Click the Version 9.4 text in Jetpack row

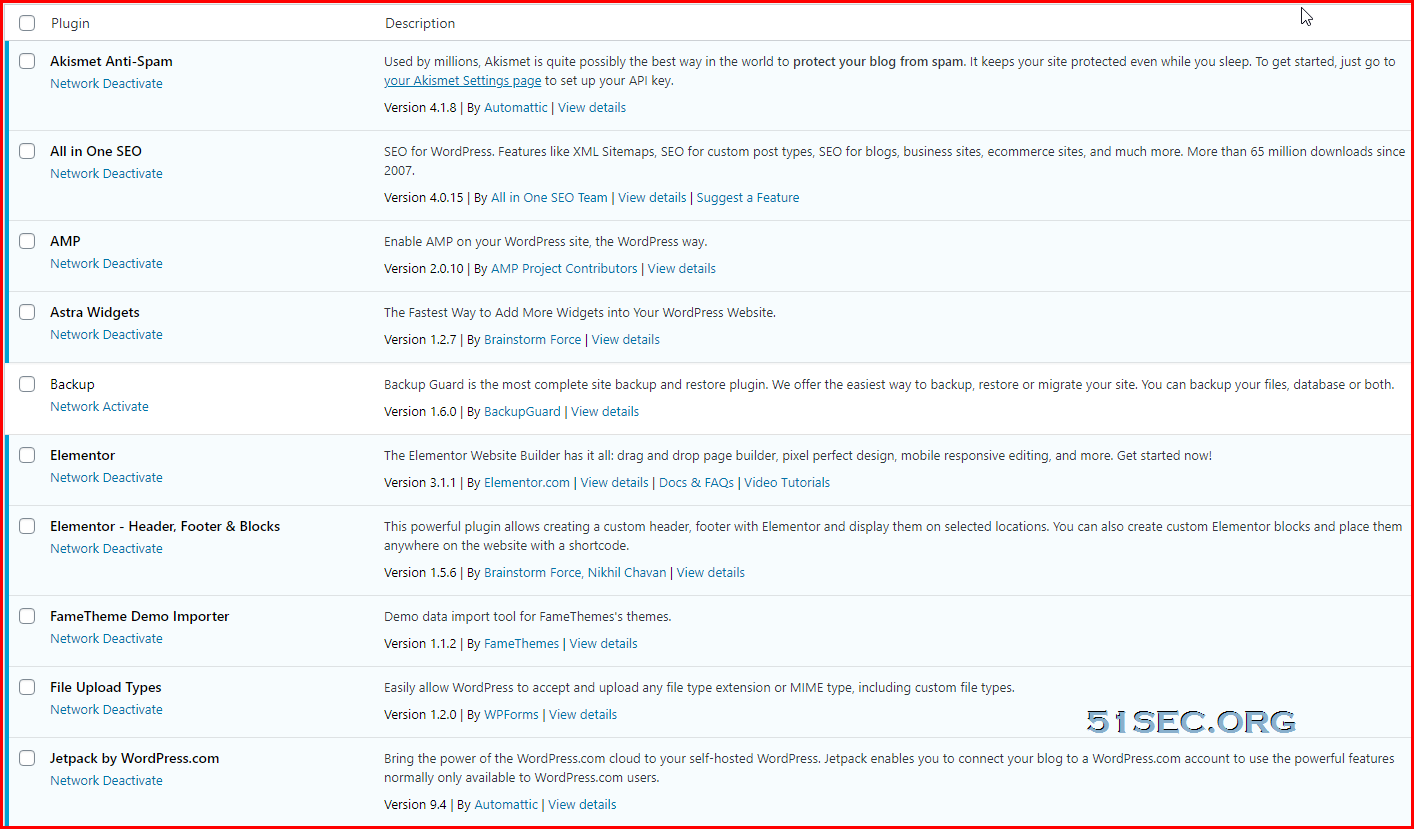(x=415, y=805)
